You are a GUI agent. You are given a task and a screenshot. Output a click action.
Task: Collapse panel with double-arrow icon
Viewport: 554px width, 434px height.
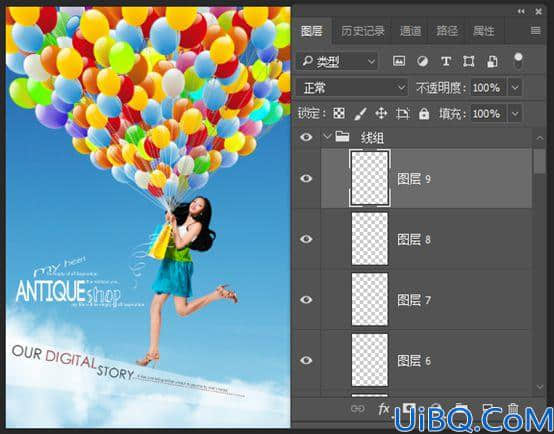coord(521,12)
